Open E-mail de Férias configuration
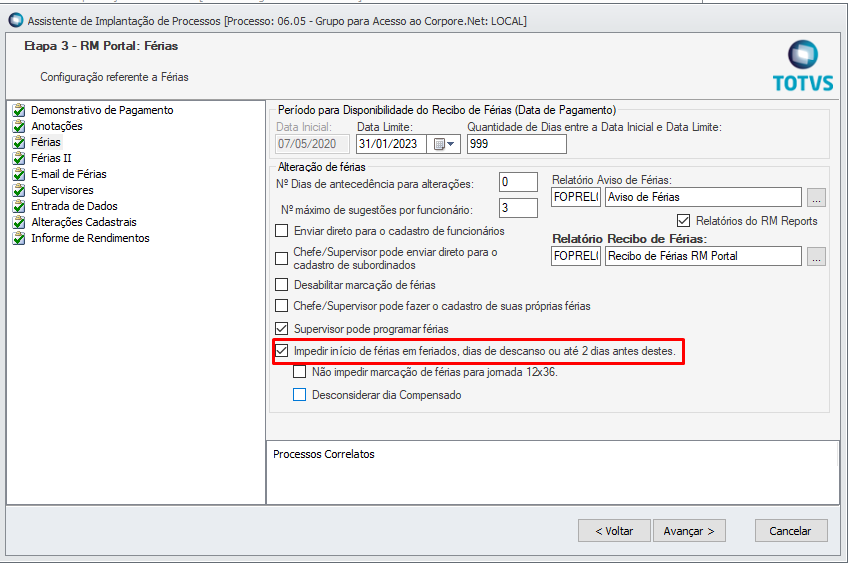 coord(68,174)
